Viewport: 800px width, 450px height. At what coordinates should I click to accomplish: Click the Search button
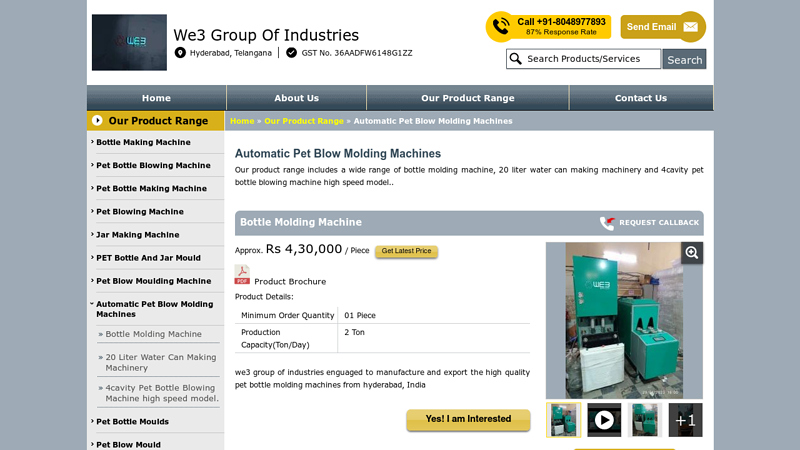pos(684,59)
